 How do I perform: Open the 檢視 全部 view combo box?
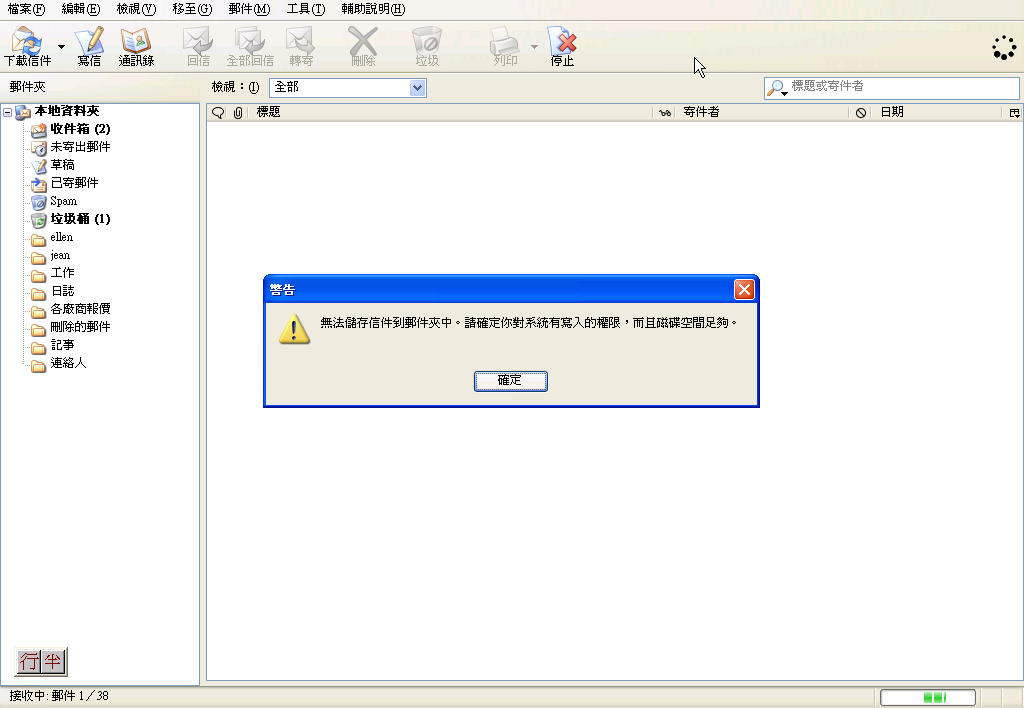point(347,88)
